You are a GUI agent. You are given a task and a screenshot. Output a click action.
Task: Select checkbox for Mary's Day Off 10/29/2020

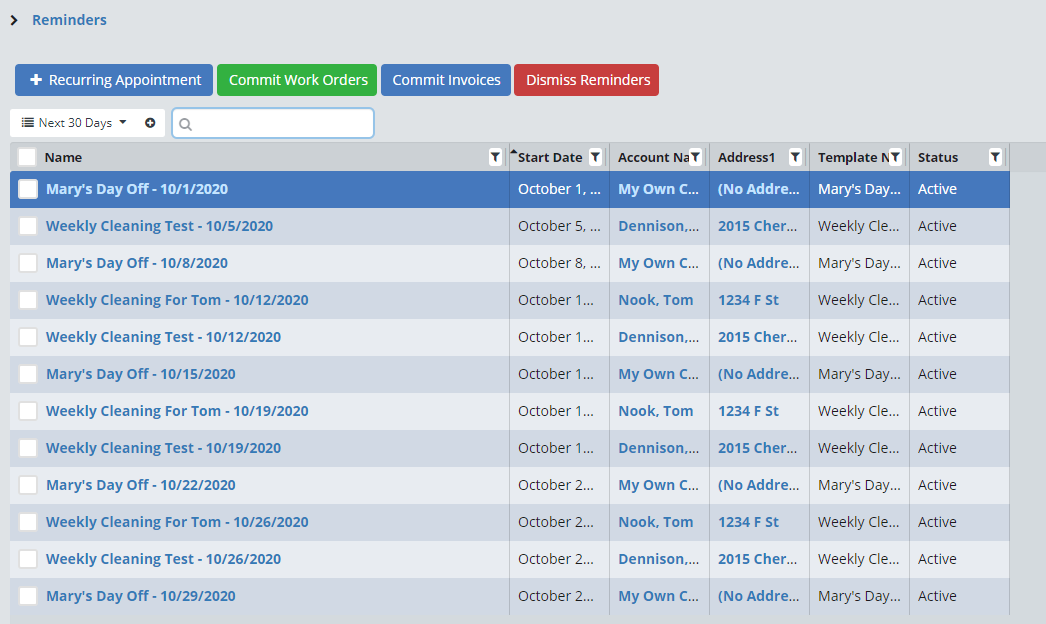coord(28,596)
